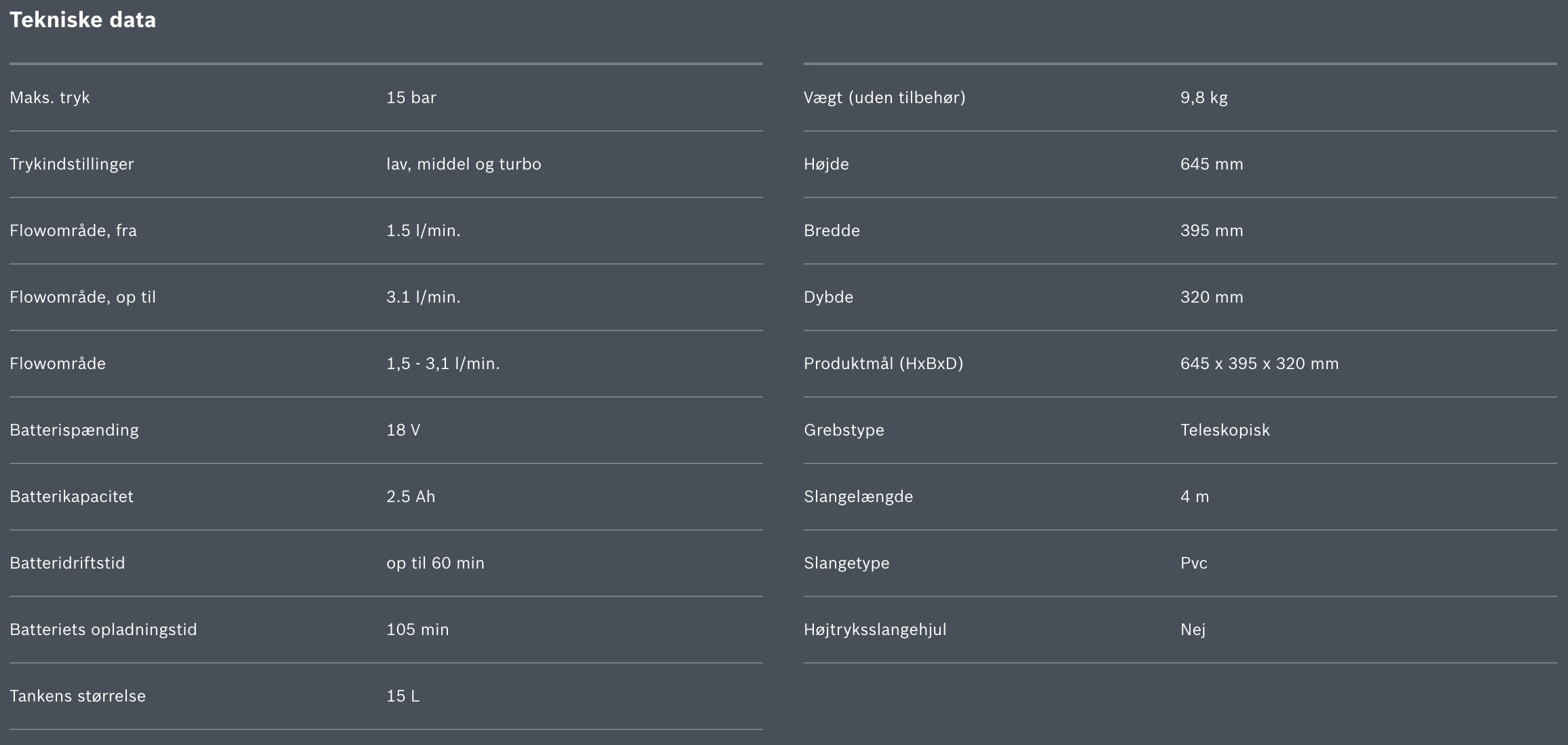1568x745 pixels.
Task: Select the "15 bar" value
Action: (411, 98)
